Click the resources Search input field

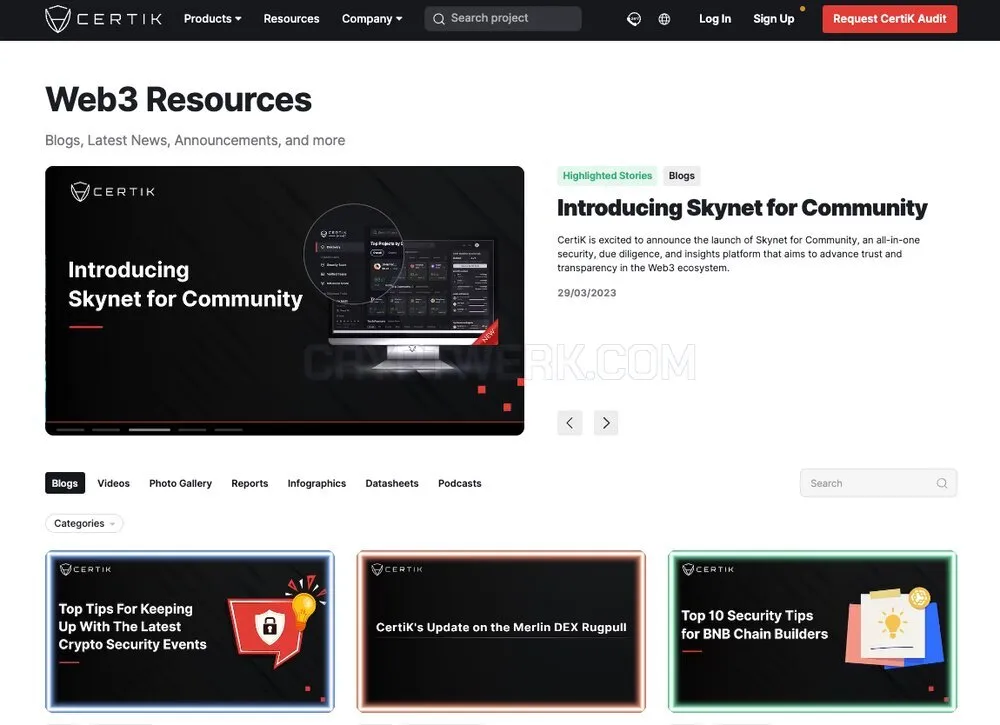coord(878,483)
